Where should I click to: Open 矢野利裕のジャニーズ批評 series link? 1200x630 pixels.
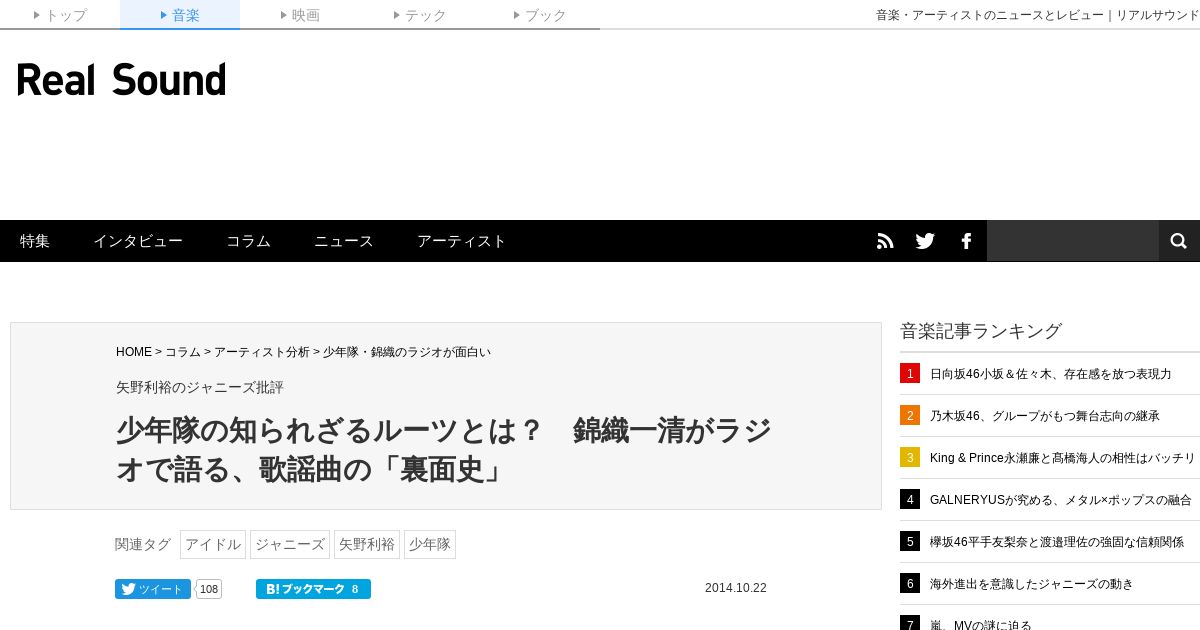200,387
